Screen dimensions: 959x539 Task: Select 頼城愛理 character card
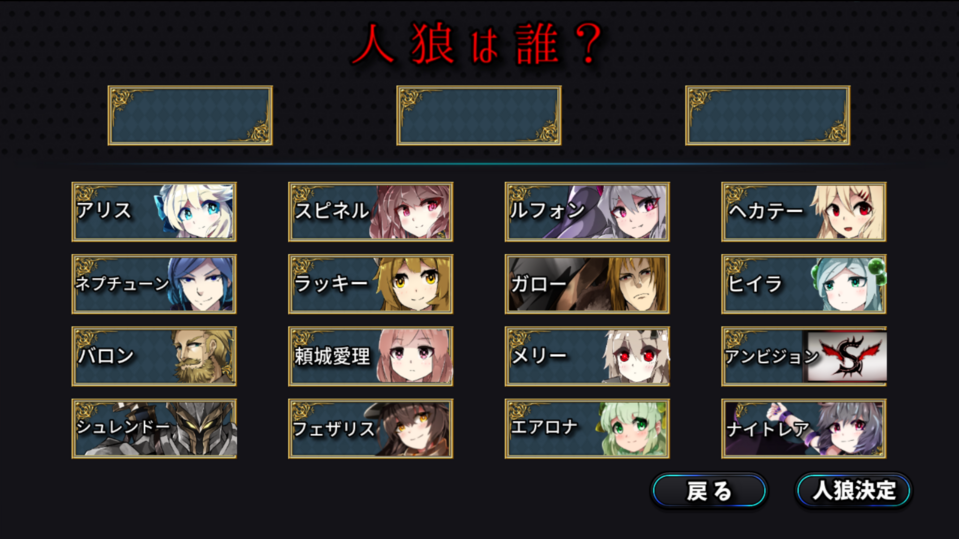(371, 356)
